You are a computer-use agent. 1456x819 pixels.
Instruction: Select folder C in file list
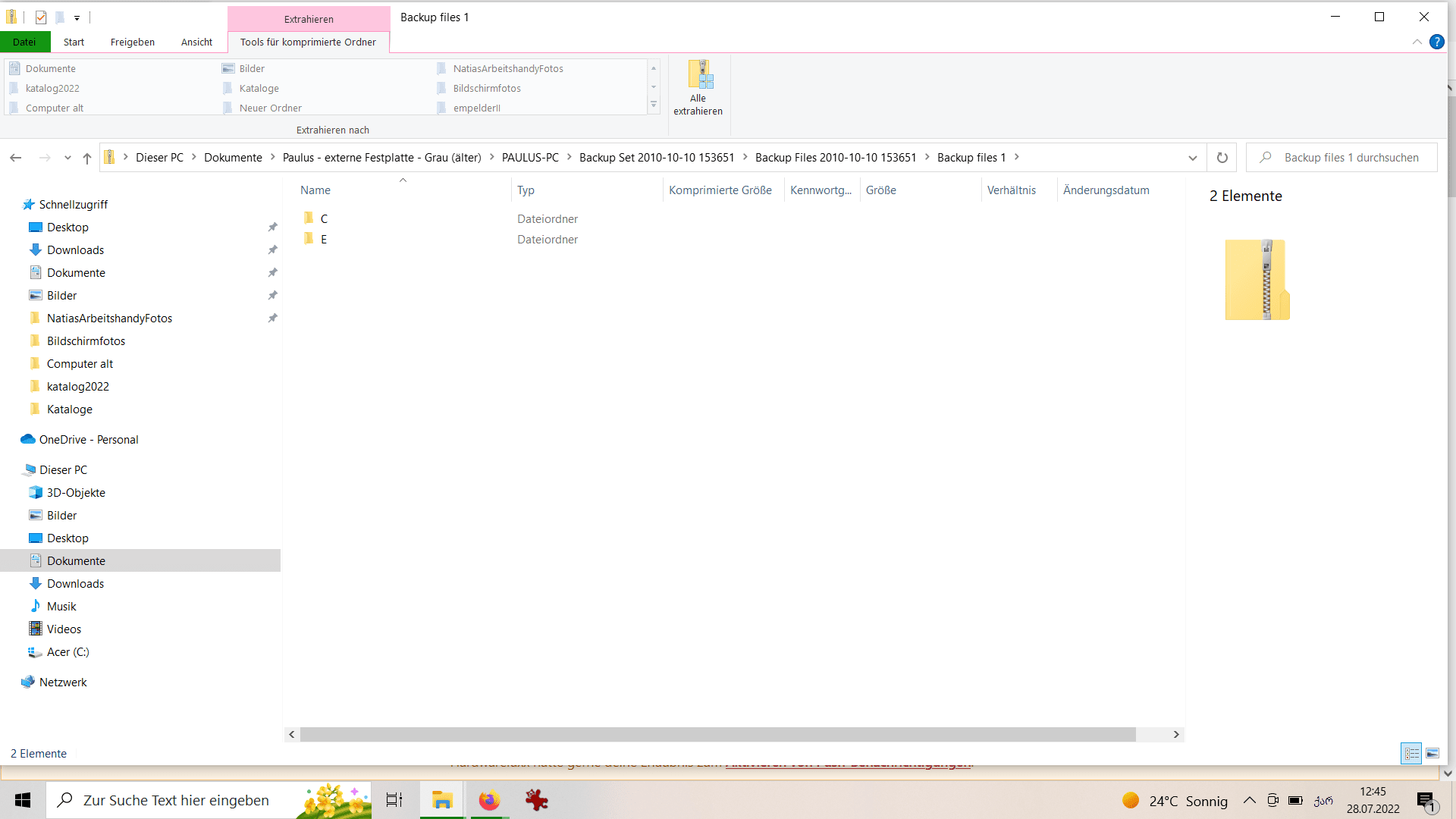(x=324, y=219)
